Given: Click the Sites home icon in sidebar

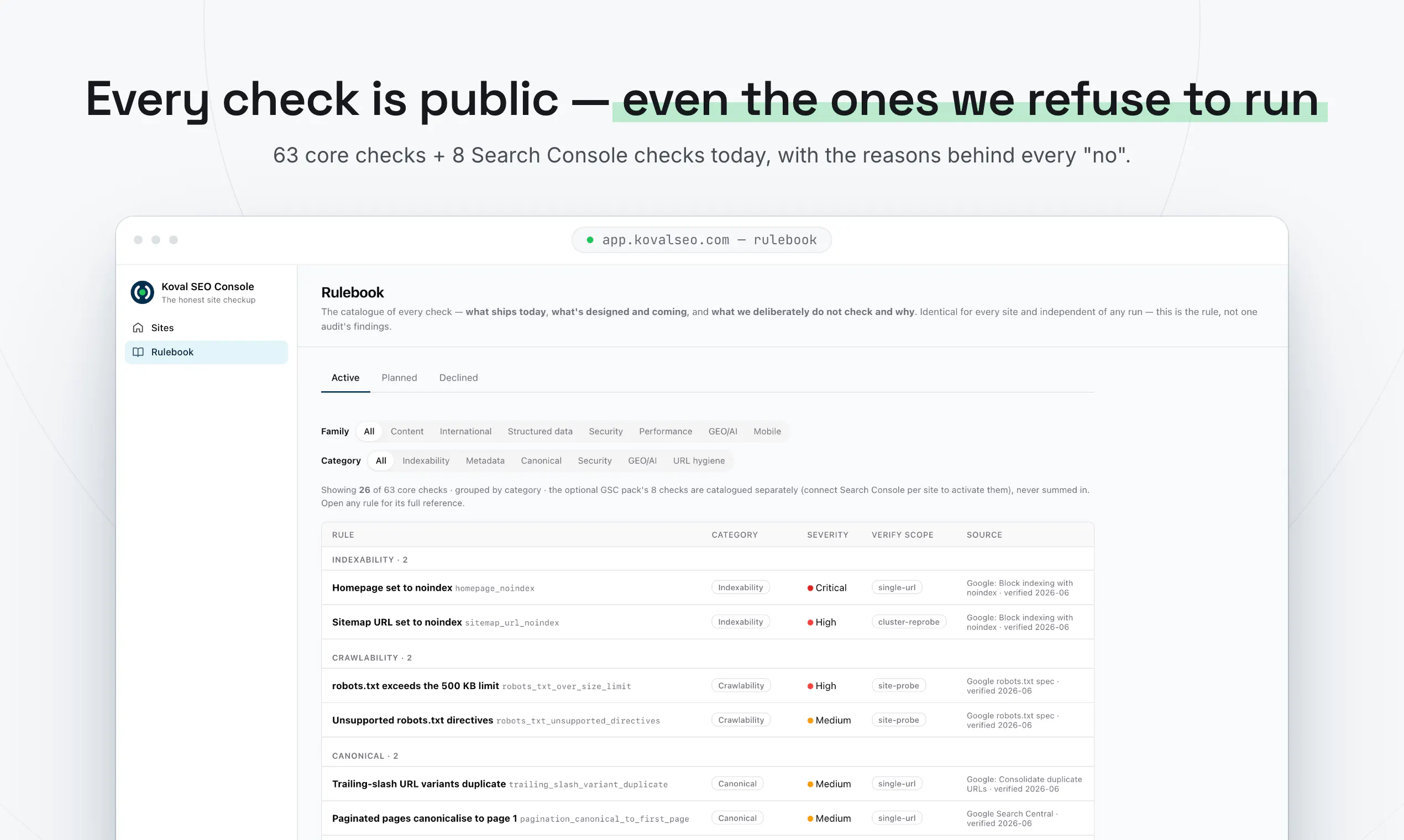Looking at the screenshot, I should 138,328.
